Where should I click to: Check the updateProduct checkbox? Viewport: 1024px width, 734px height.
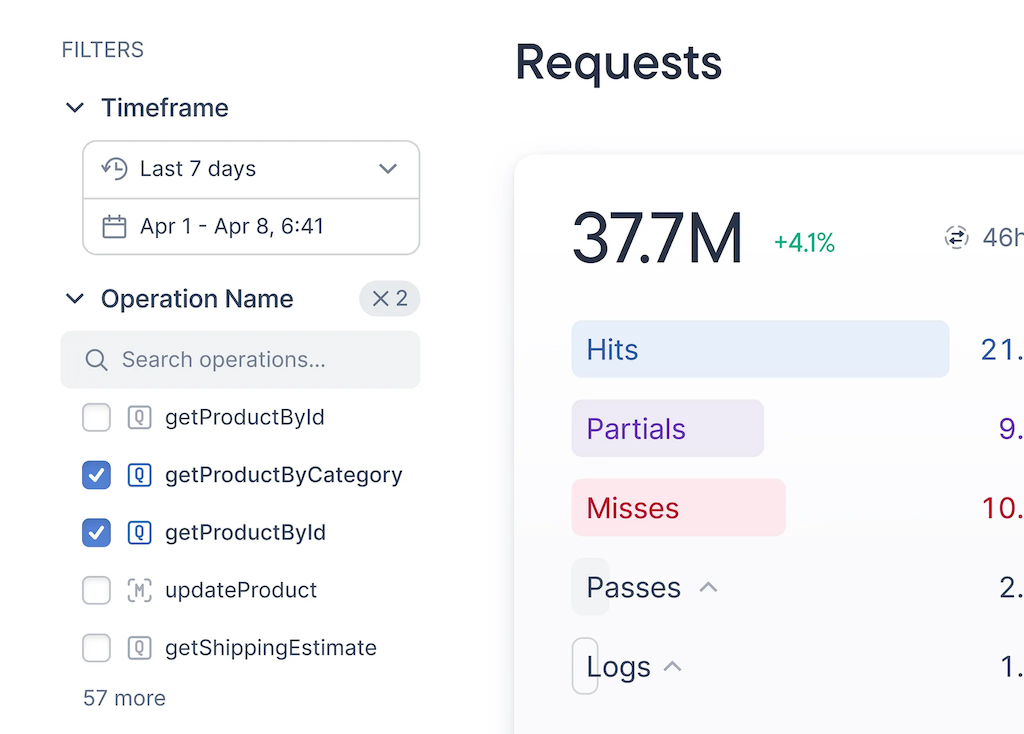[96, 590]
